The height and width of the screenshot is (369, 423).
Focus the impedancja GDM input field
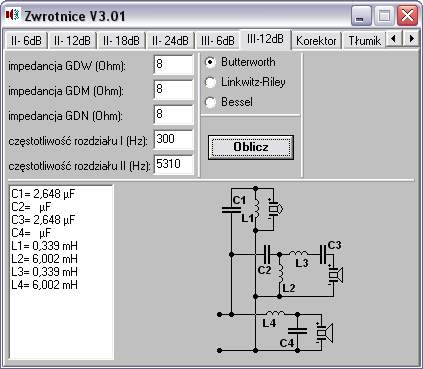(x=173, y=90)
